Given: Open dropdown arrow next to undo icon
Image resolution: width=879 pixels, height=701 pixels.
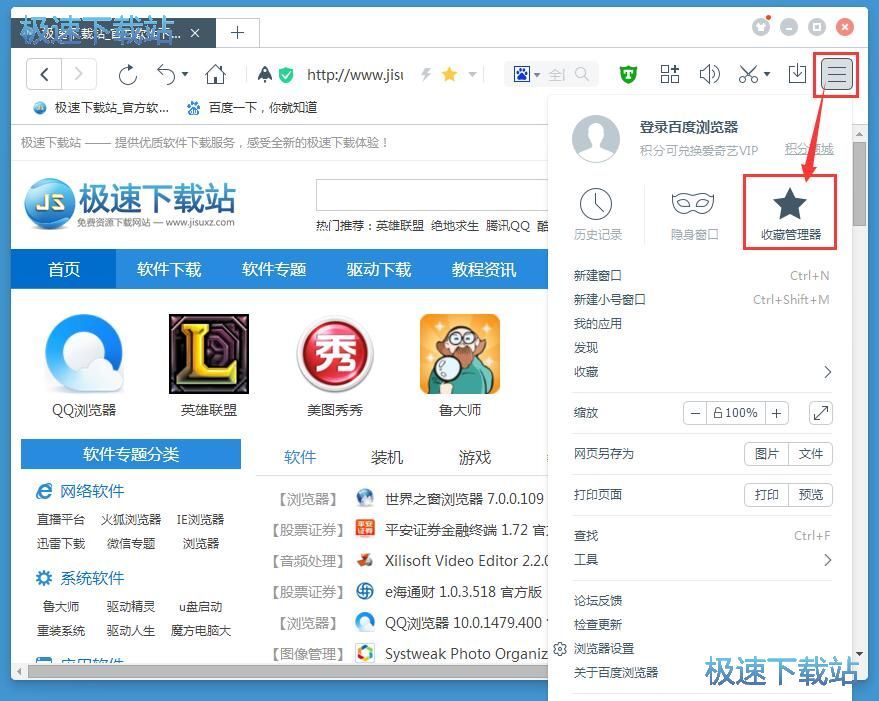Looking at the screenshot, I should click(x=185, y=74).
